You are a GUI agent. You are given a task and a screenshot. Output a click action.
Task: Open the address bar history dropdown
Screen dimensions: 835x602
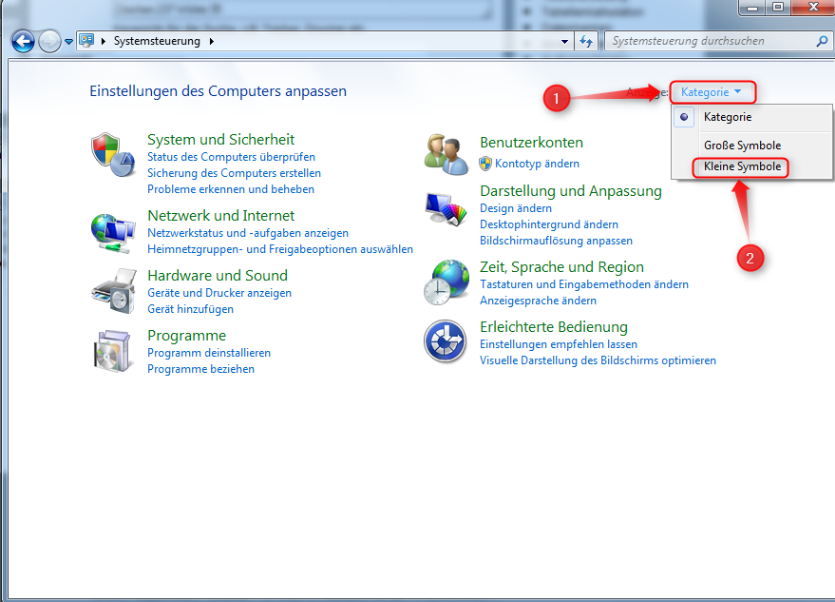point(565,41)
